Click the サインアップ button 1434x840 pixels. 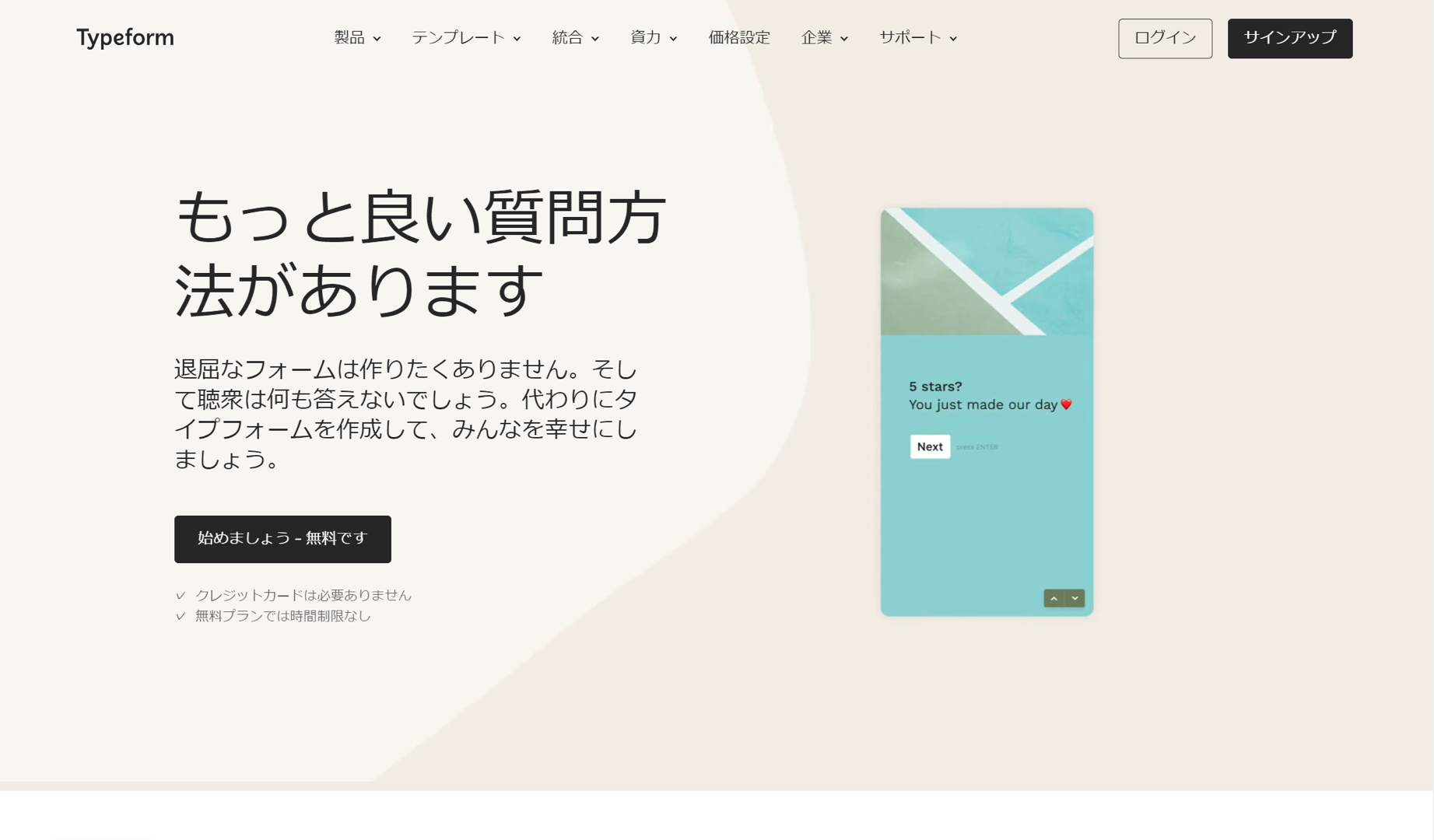[1290, 38]
